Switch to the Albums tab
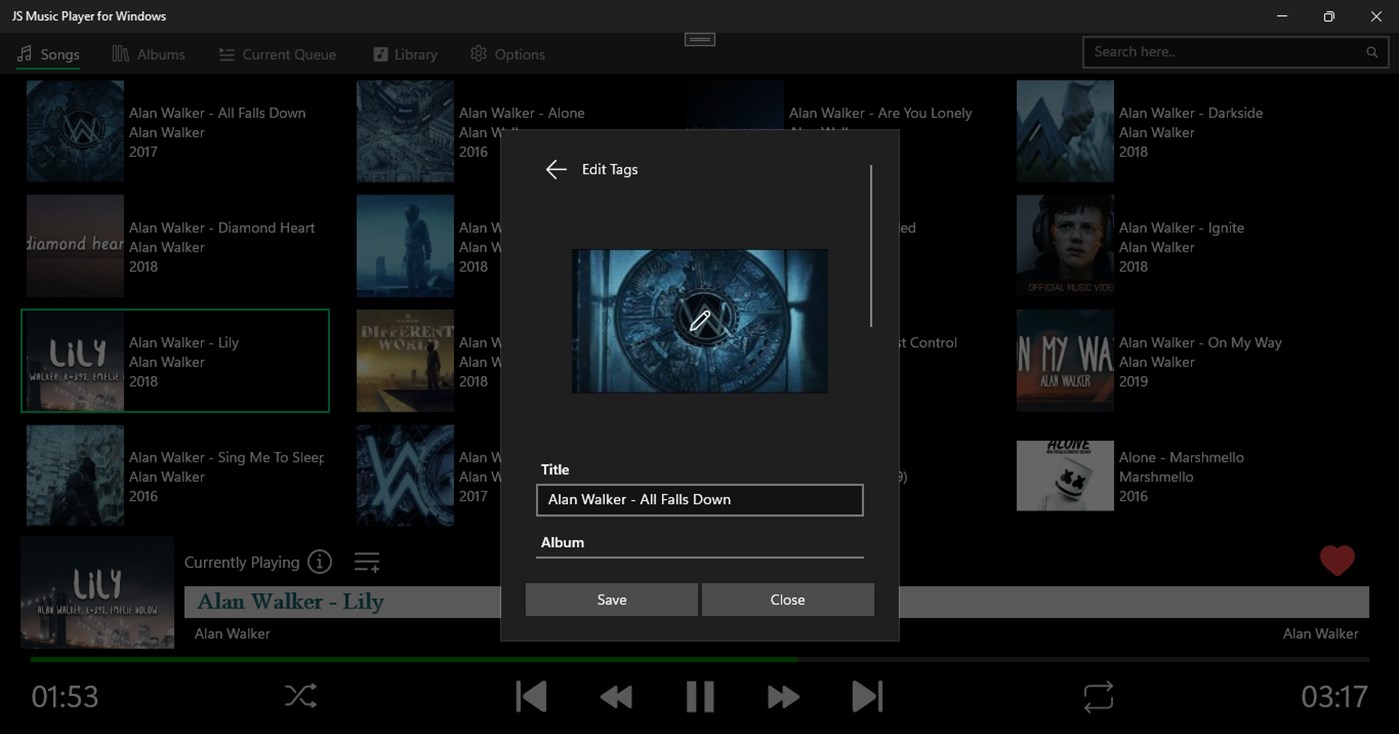The height and width of the screenshot is (734, 1399). click(148, 54)
